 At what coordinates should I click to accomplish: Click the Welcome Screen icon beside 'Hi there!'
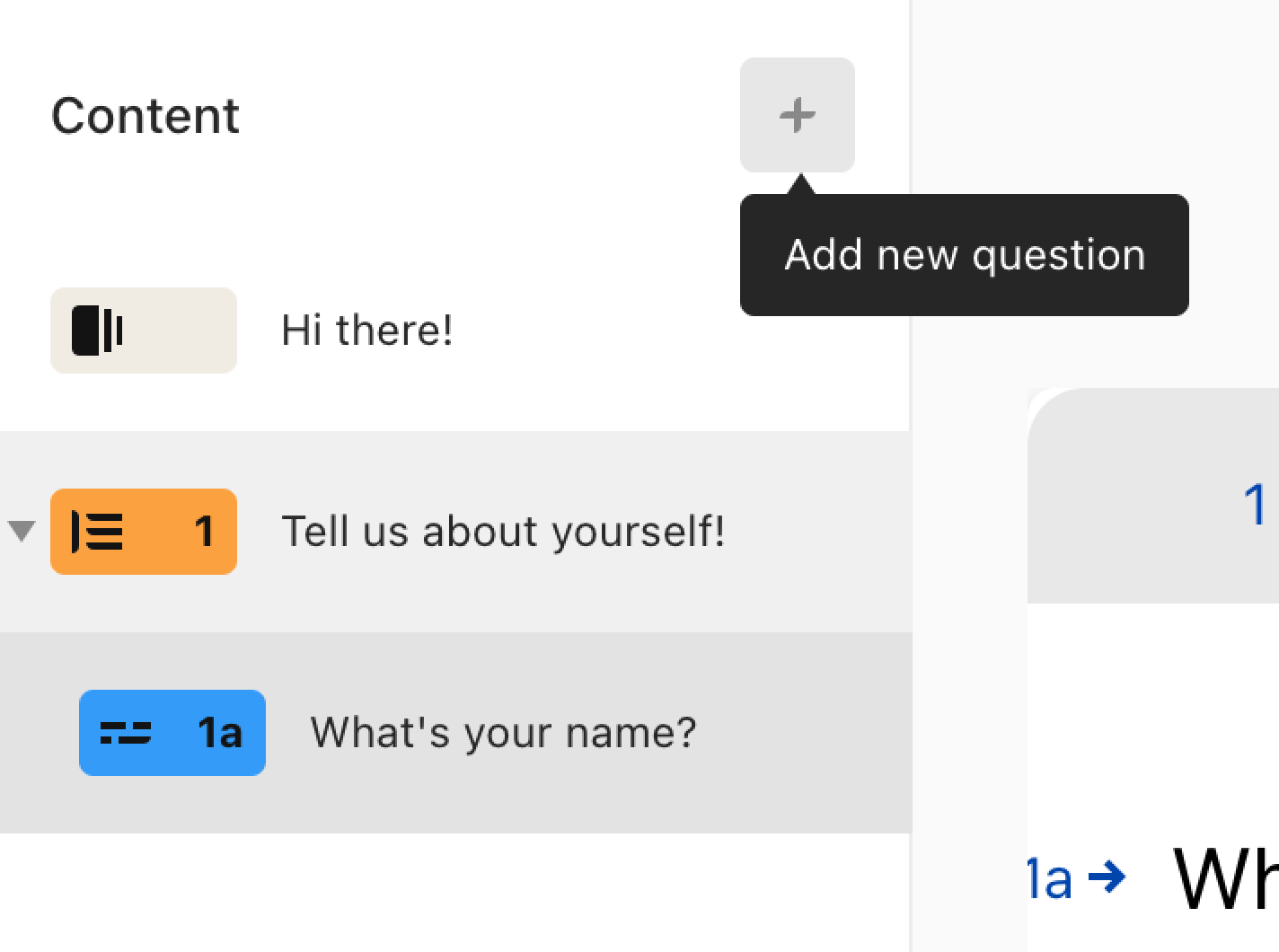(143, 331)
